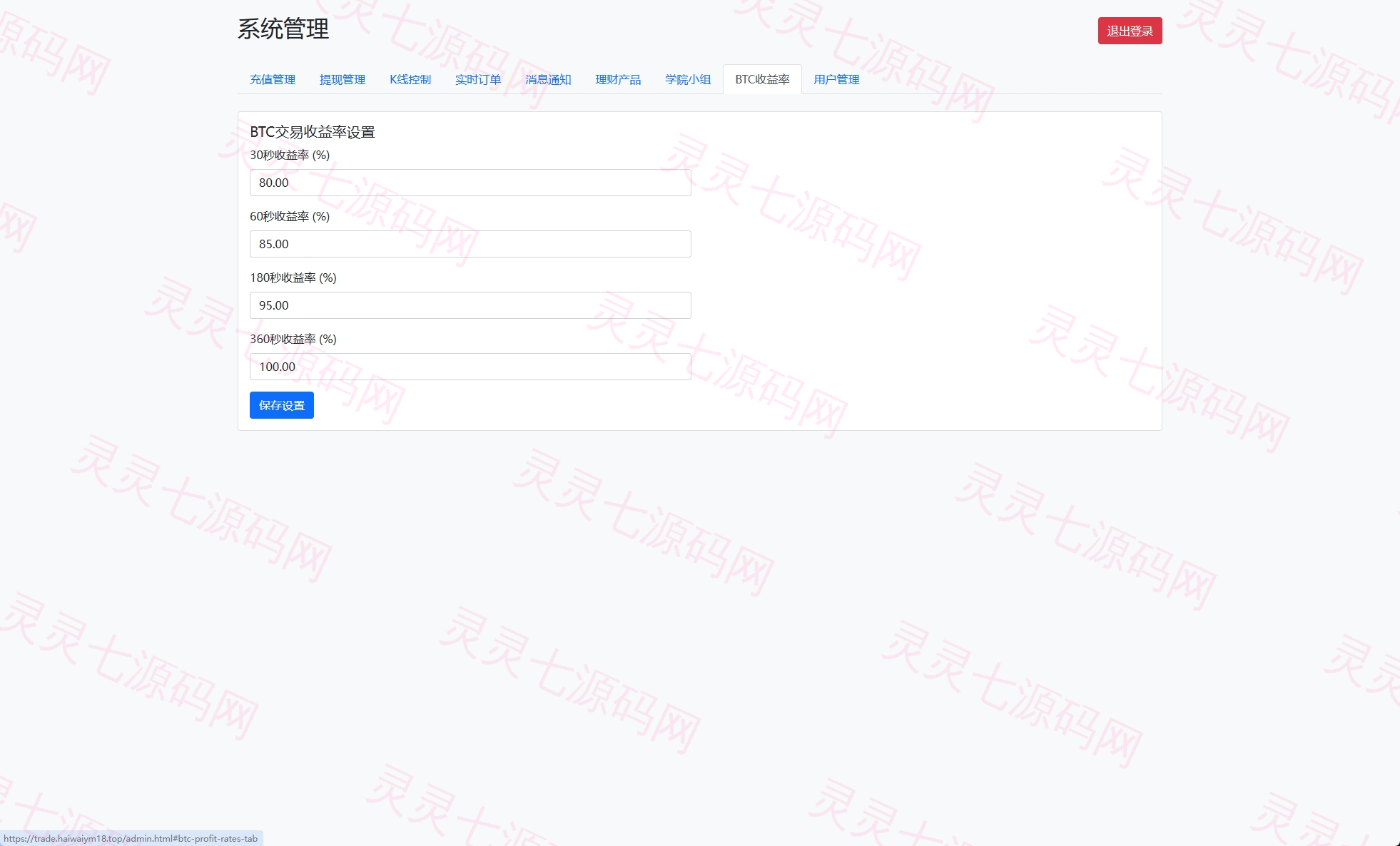Click the blue 保存设置 button
Screen dimensions: 1400x846
click(x=282, y=405)
